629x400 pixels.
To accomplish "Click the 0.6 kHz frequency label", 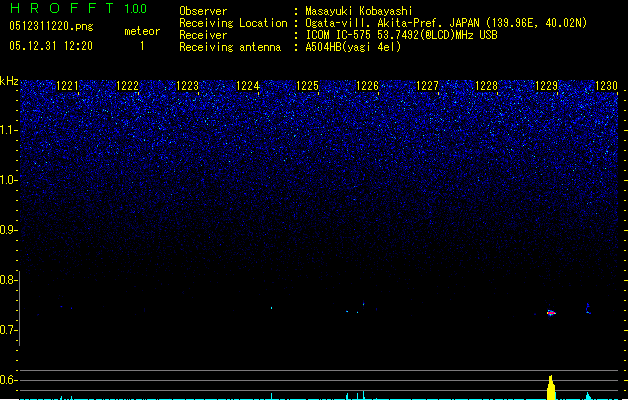I will click(8, 380).
